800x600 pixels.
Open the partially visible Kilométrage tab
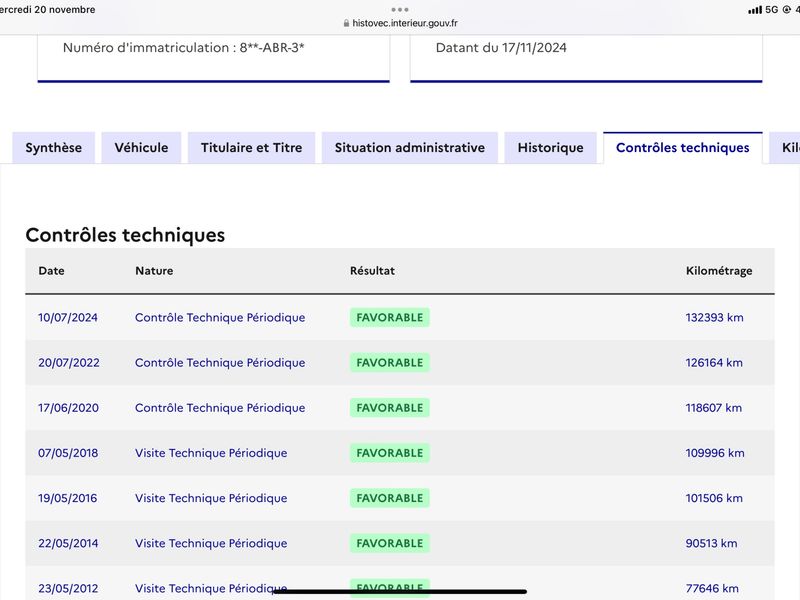785,148
